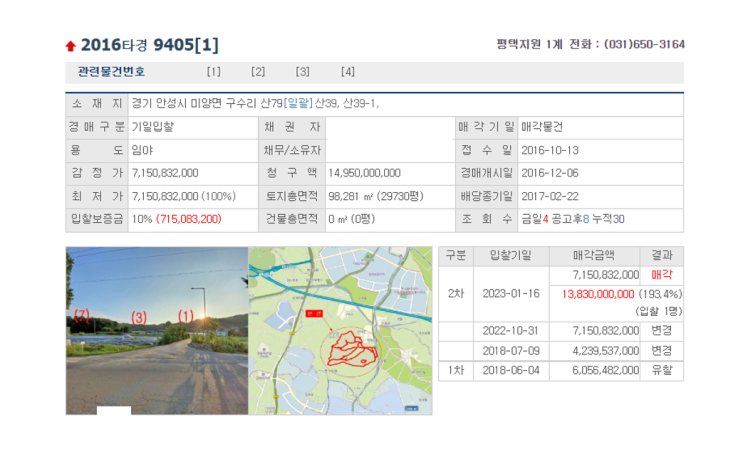743x464 pixels.
Task: Click the red 매각 result text
Action: (x=662, y=274)
